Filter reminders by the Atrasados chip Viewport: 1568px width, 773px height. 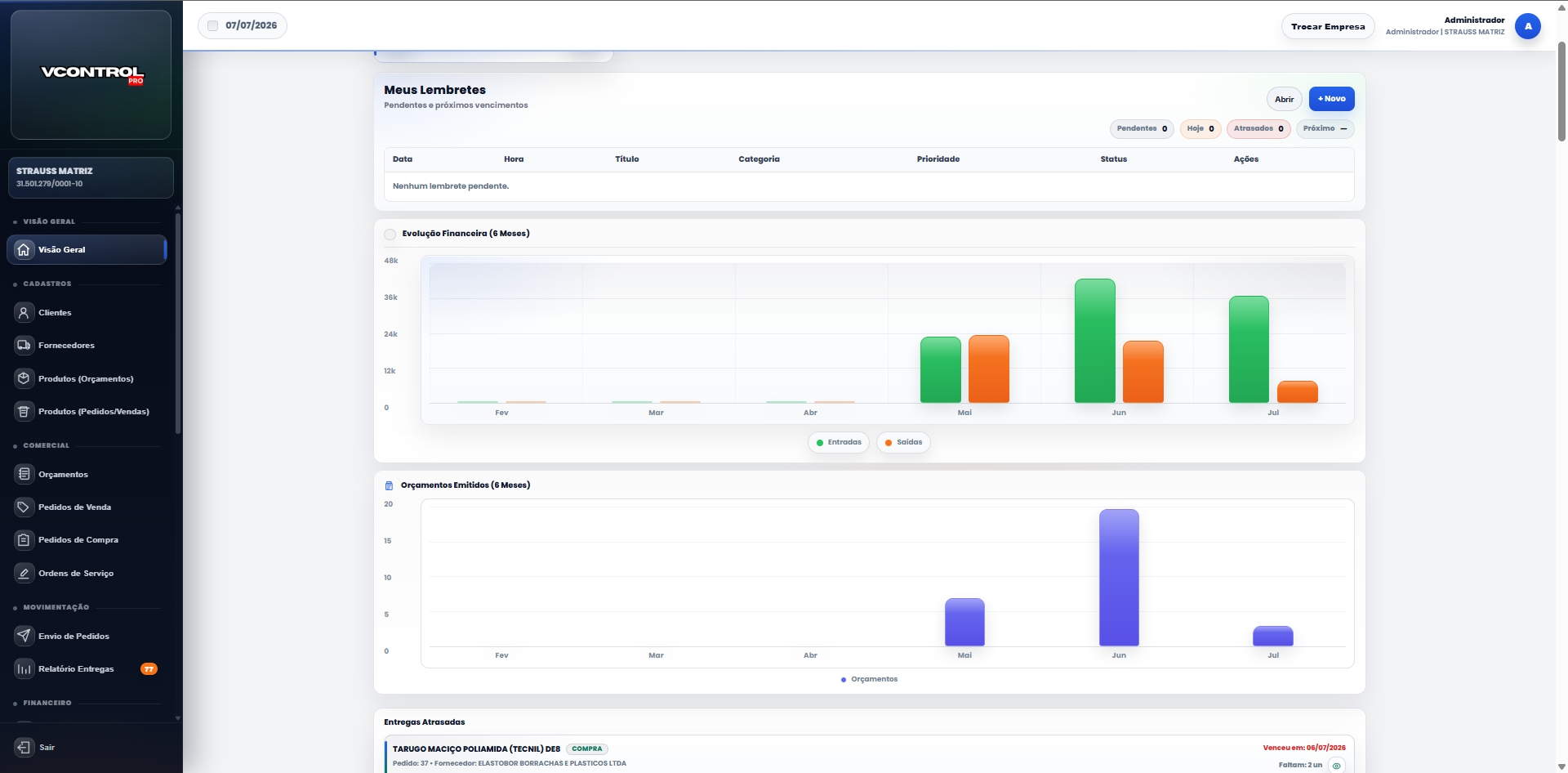pyautogui.click(x=1258, y=128)
